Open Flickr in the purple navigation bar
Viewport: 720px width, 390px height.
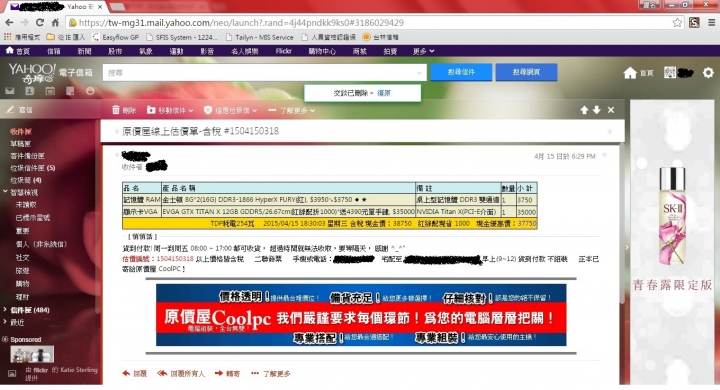pos(283,51)
